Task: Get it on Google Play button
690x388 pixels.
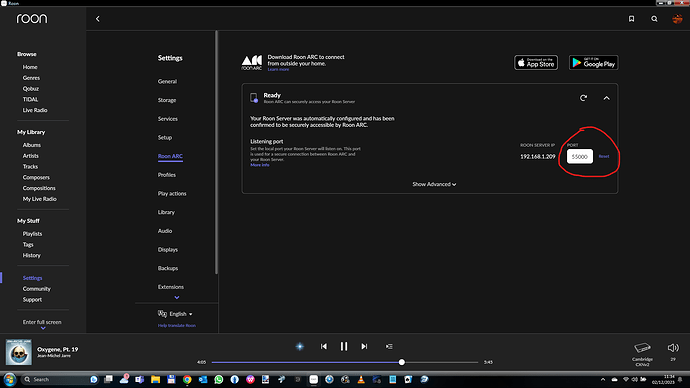Action: point(594,63)
